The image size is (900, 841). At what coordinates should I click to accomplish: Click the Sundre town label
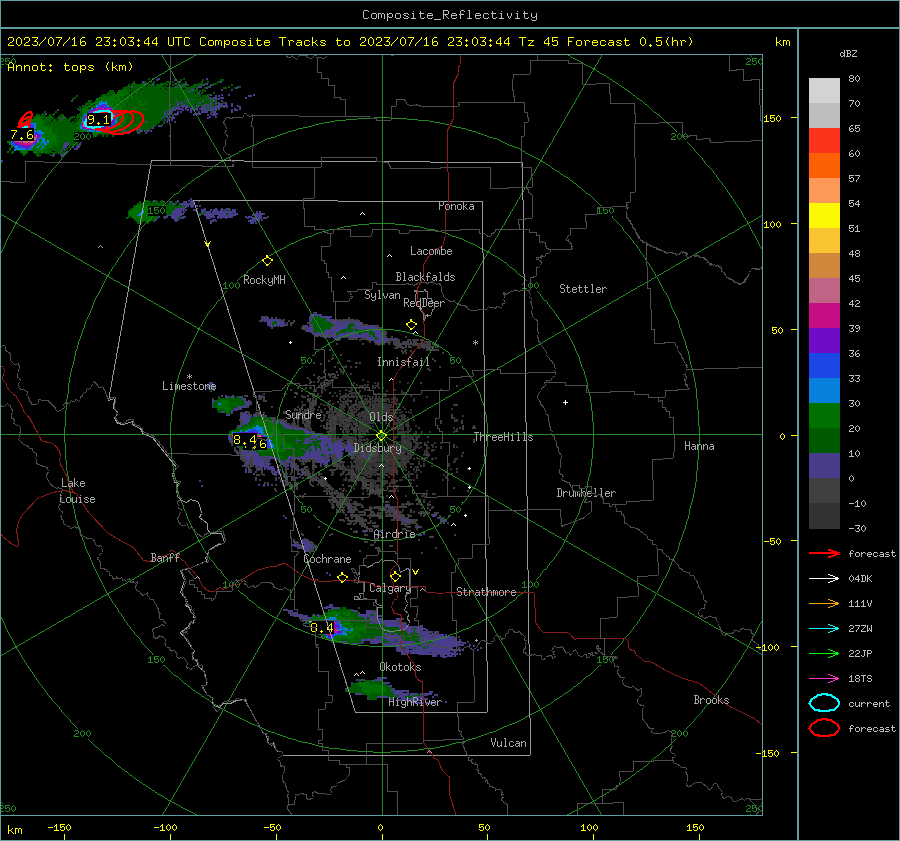(x=303, y=415)
